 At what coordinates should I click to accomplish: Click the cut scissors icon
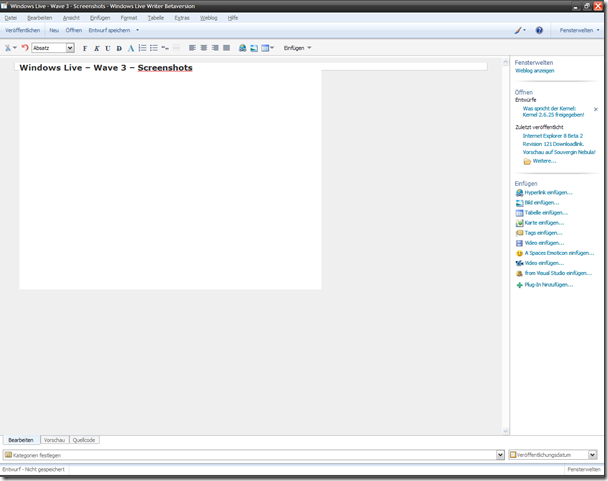point(7,48)
